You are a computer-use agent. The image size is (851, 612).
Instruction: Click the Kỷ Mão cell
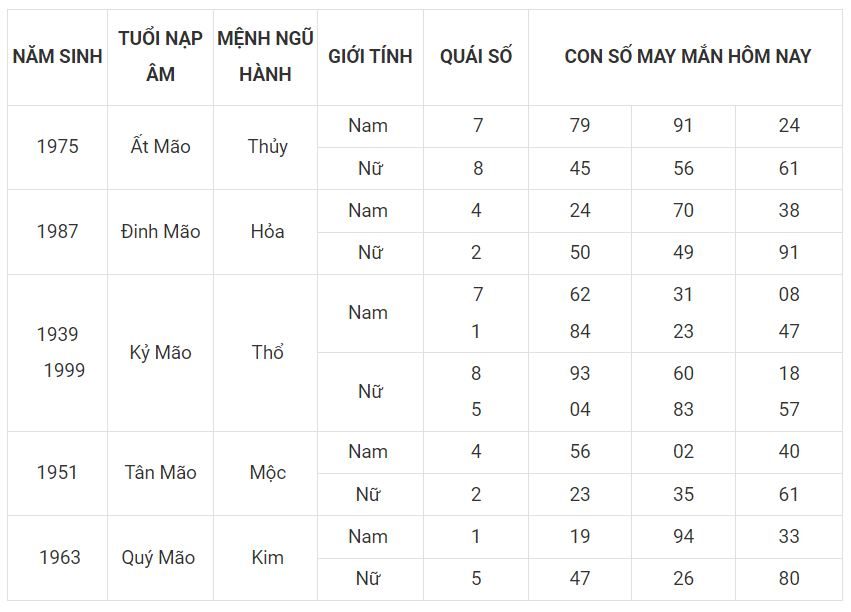coord(160,353)
